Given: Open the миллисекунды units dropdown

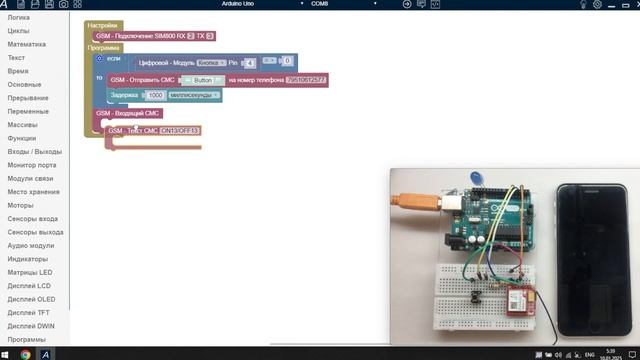Looking at the screenshot, I should tap(194, 95).
